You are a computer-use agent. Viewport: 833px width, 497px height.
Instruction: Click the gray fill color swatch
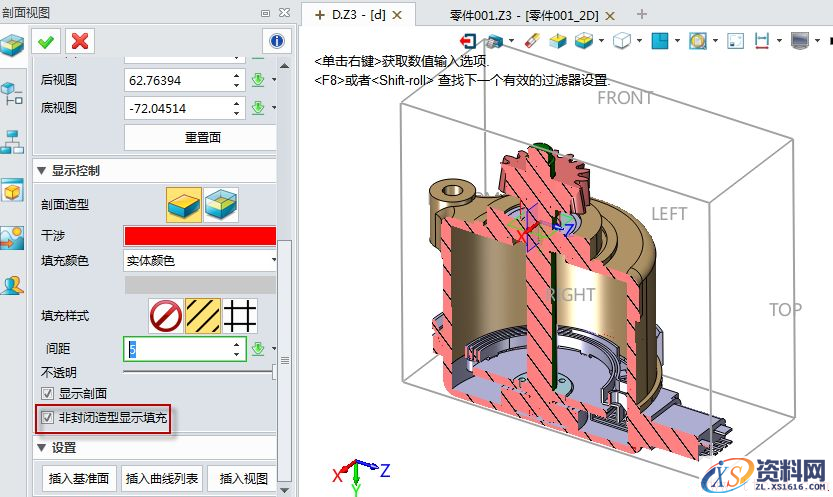click(x=200, y=285)
